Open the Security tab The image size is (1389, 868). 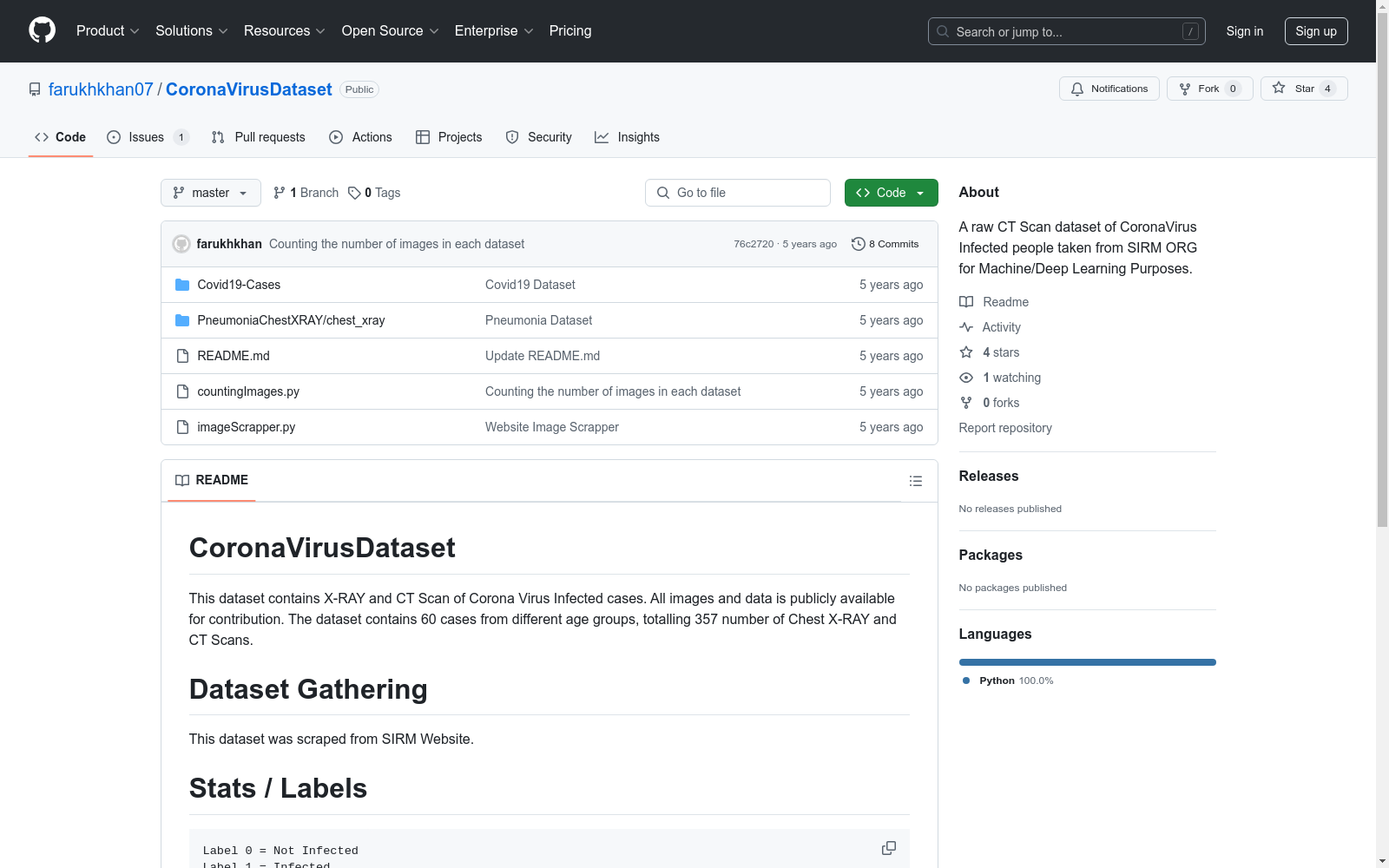click(x=539, y=137)
